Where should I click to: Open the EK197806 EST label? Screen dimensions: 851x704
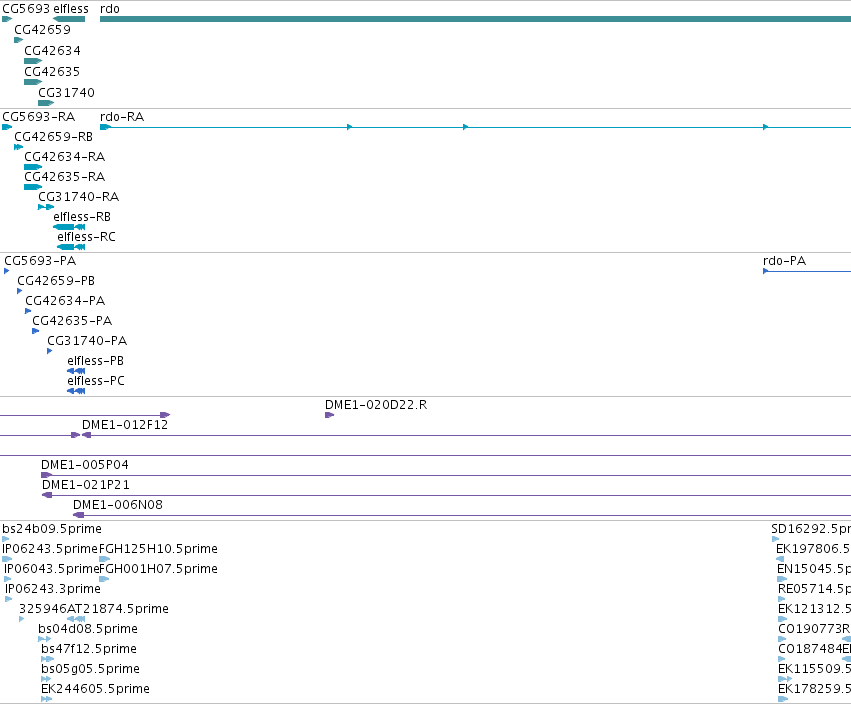[x=814, y=549]
